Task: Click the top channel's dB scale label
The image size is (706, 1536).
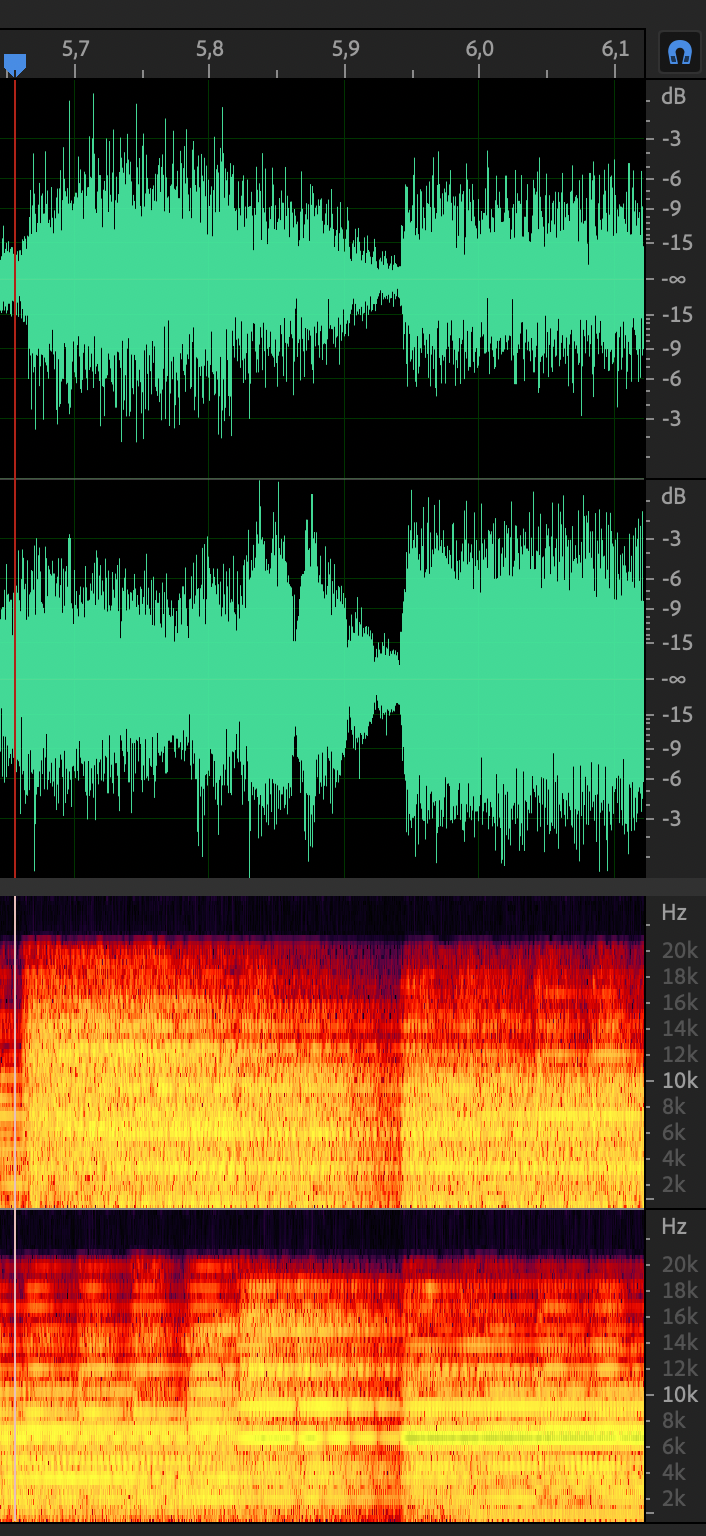Action: [673, 97]
